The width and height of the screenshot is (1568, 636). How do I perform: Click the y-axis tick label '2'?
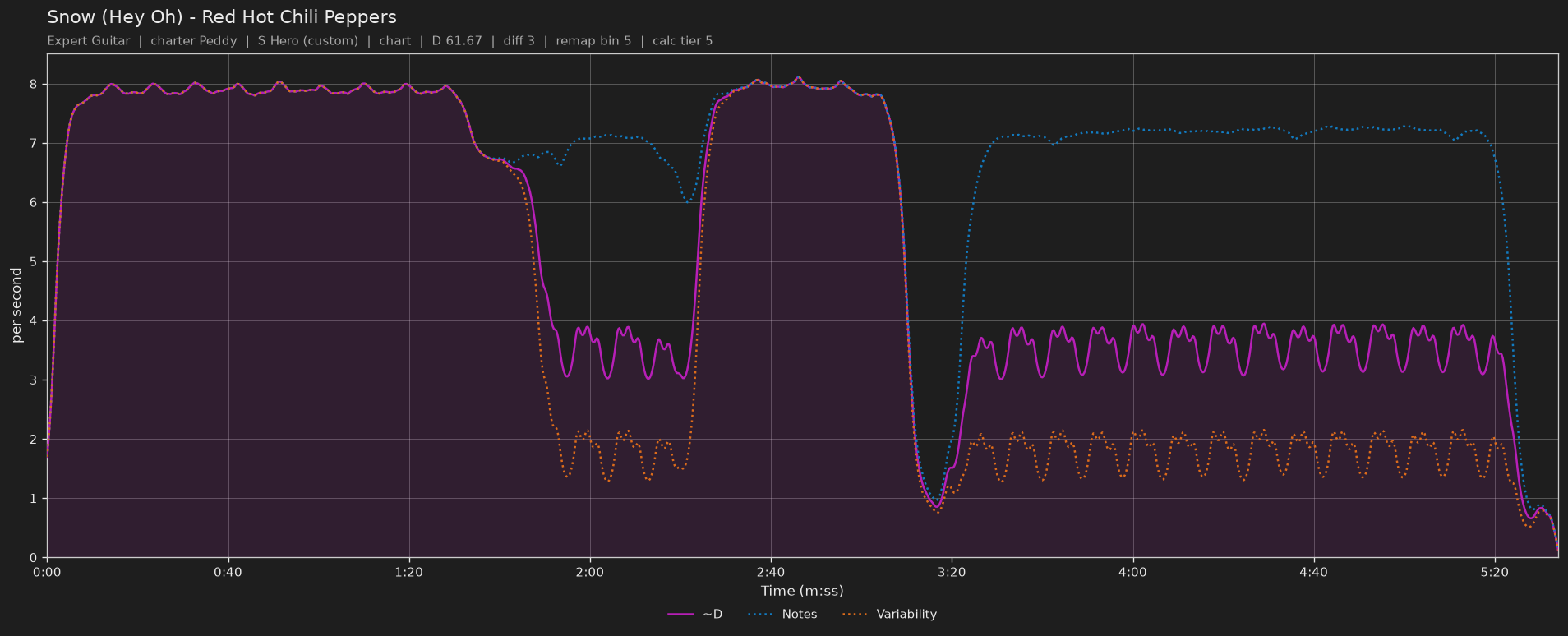click(34, 439)
